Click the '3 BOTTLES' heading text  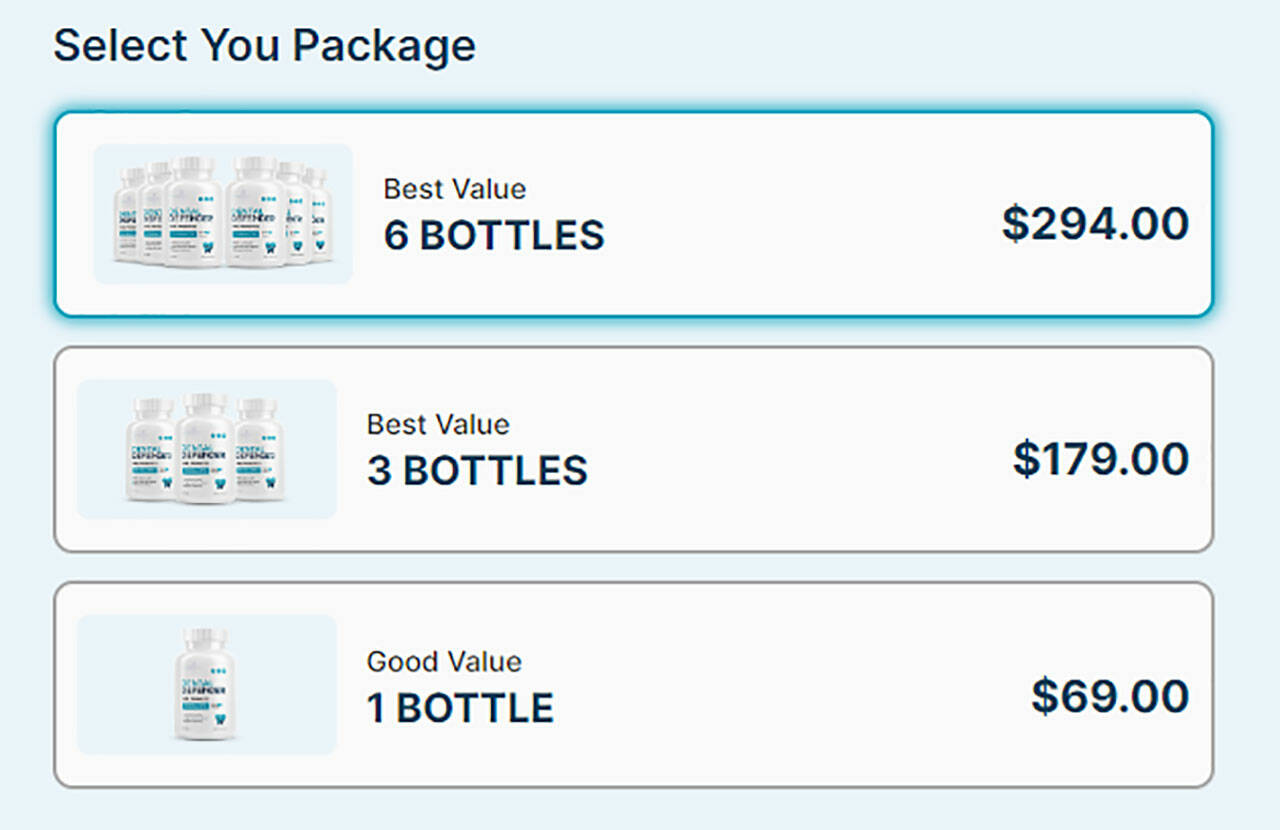click(x=477, y=471)
